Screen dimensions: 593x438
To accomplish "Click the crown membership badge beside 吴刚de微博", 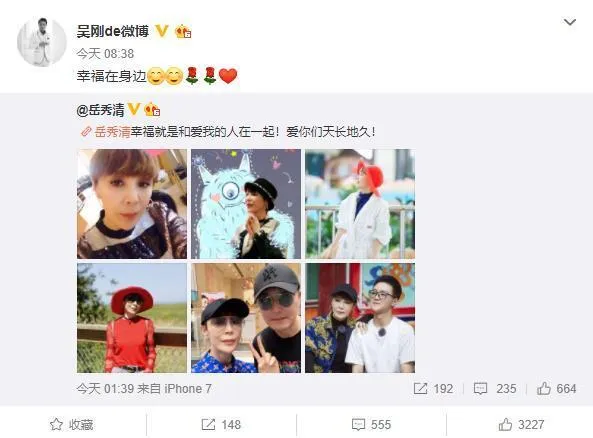I will 183,31.
